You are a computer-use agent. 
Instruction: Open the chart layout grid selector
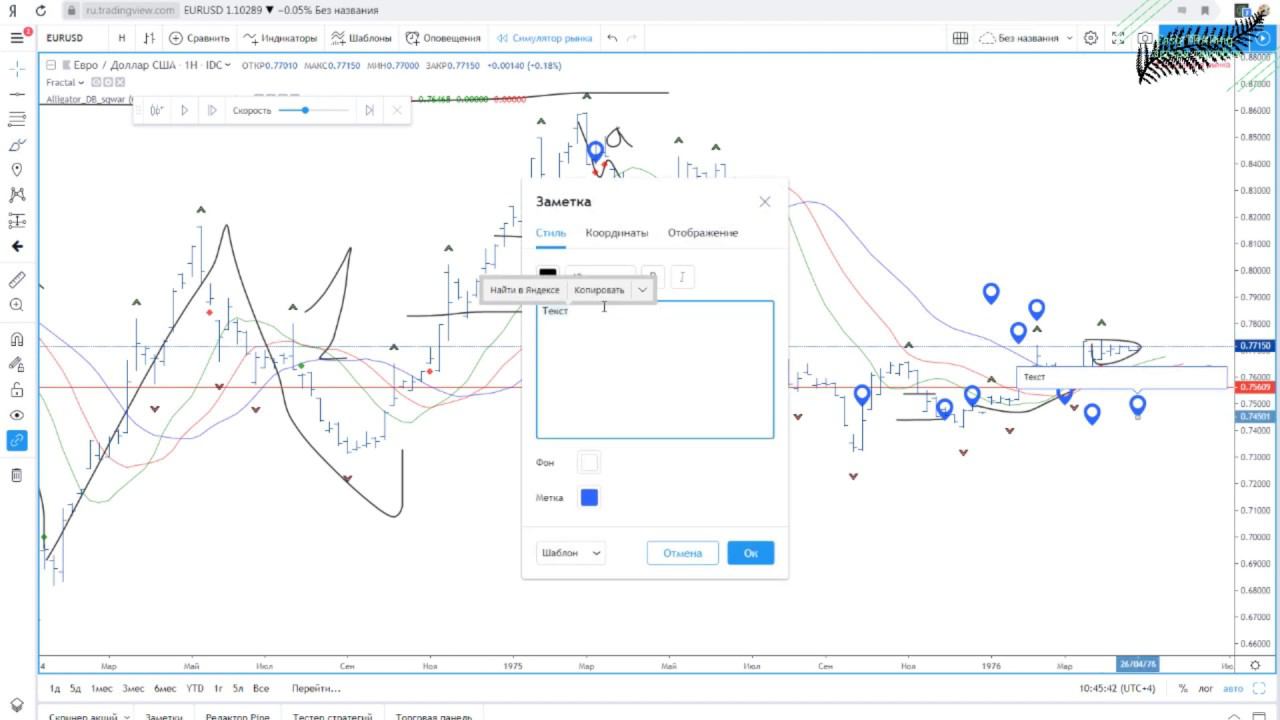click(x=960, y=38)
